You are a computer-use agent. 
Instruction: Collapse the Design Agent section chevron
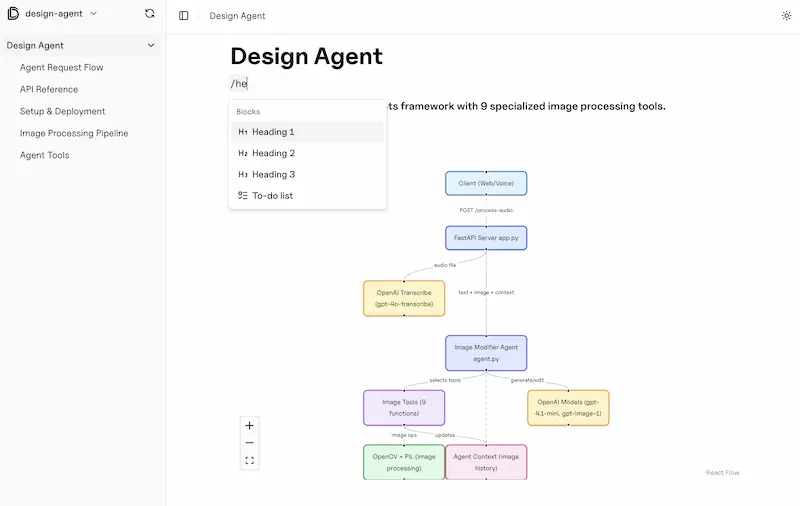coord(151,45)
